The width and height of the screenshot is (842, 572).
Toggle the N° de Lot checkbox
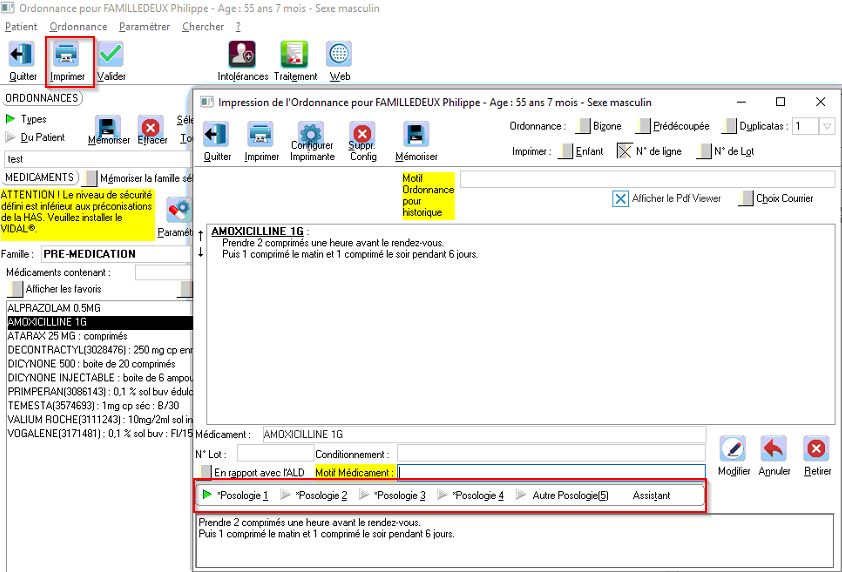click(x=704, y=151)
